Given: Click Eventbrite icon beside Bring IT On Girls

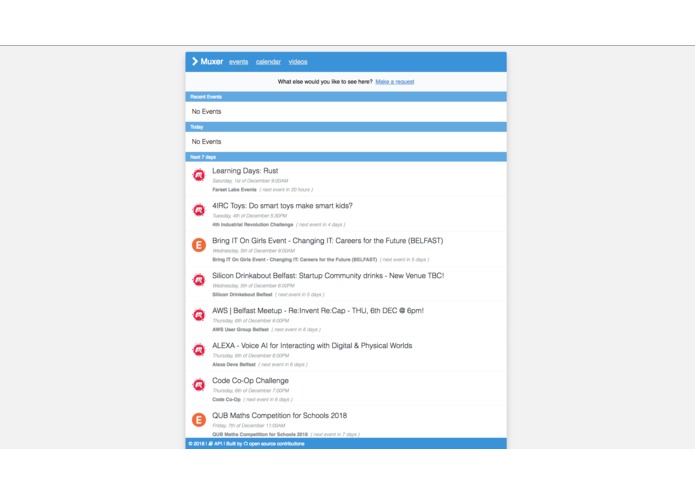Looking at the screenshot, I should [199, 245].
